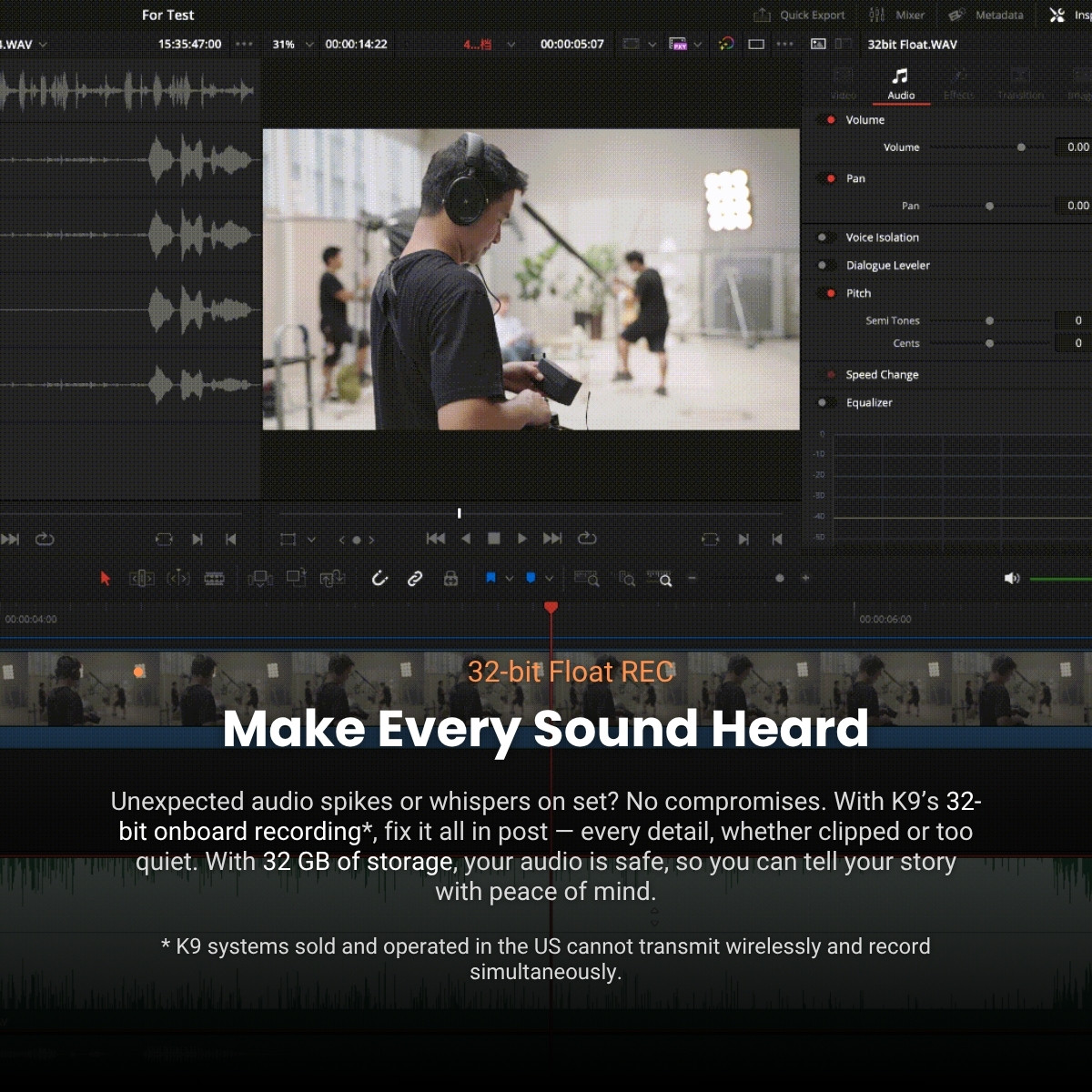Toggle the Speed Change enable dot
This screenshot has width=1092, height=1092.
pos(831,375)
